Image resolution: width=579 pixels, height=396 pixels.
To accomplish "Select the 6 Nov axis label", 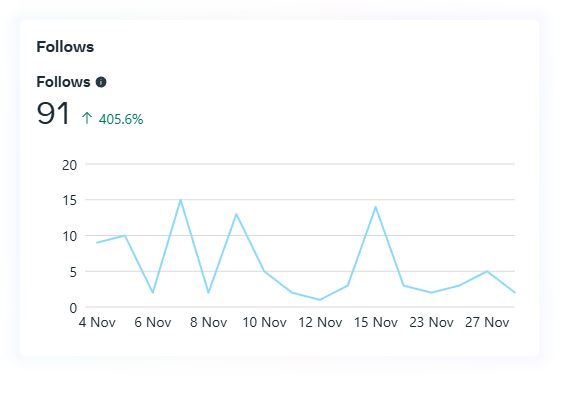I will pyautogui.click(x=153, y=322).
